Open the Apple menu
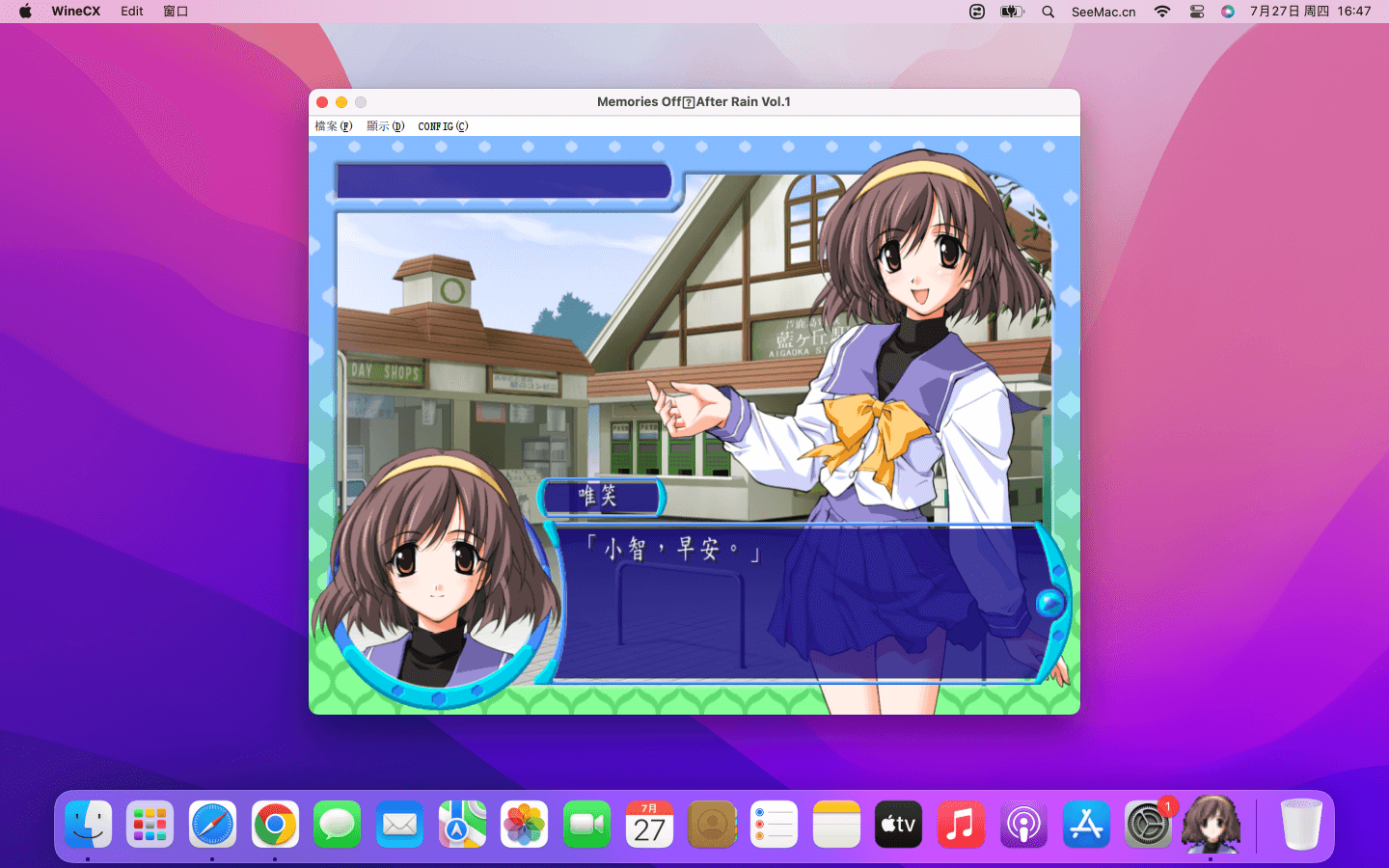Image resolution: width=1389 pixels, height=868 pixels. click(x=26, y=12)
